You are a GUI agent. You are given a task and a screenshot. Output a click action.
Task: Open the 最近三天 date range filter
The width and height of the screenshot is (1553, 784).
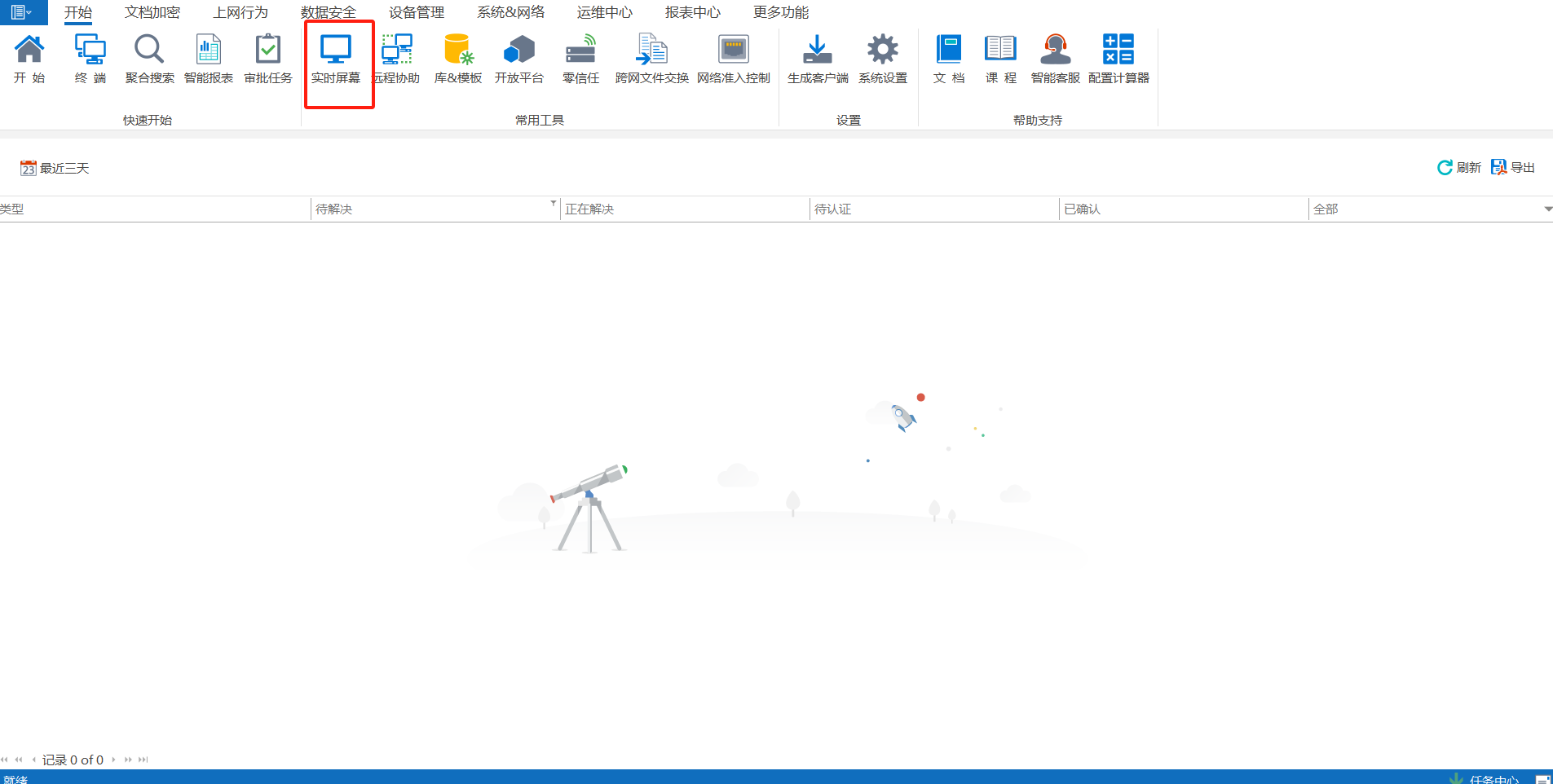[x=55, y=168]
